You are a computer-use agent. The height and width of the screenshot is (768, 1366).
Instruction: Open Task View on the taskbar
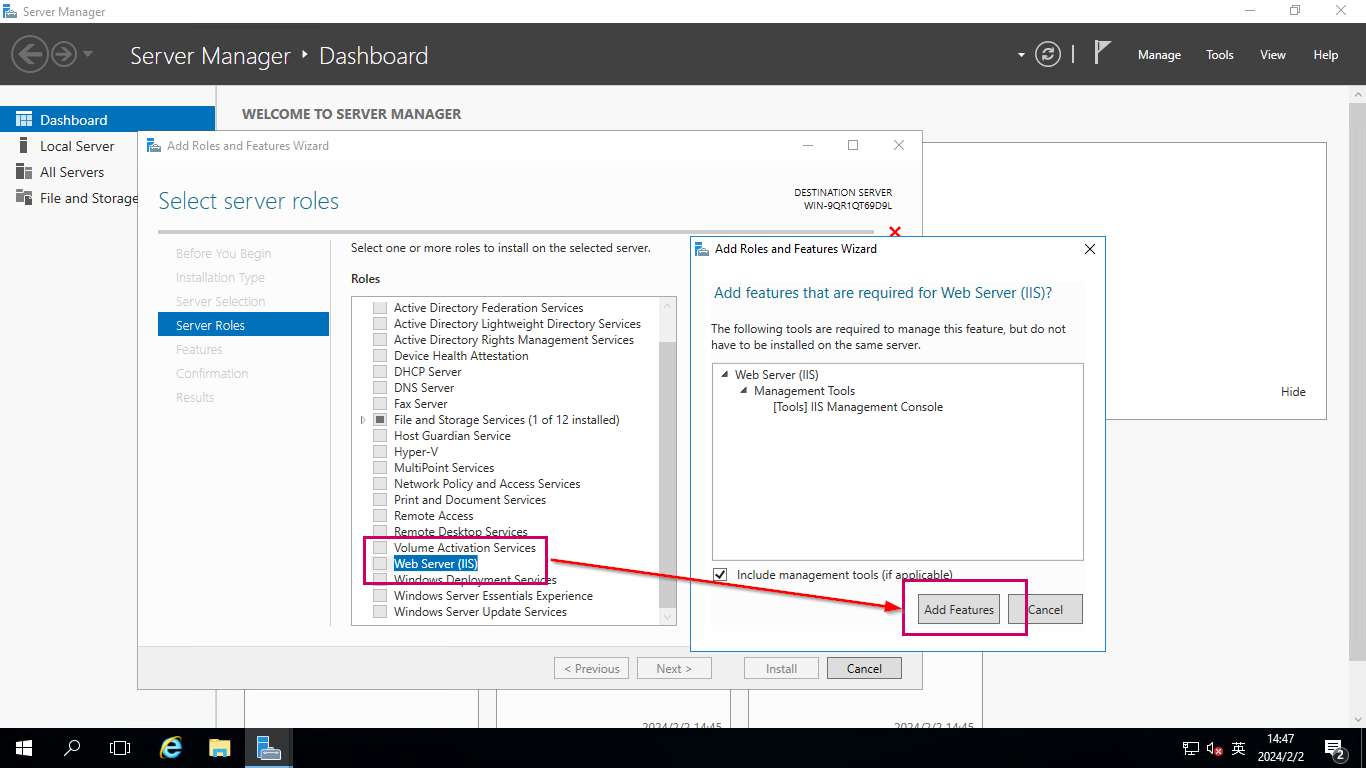click(120, 748)
